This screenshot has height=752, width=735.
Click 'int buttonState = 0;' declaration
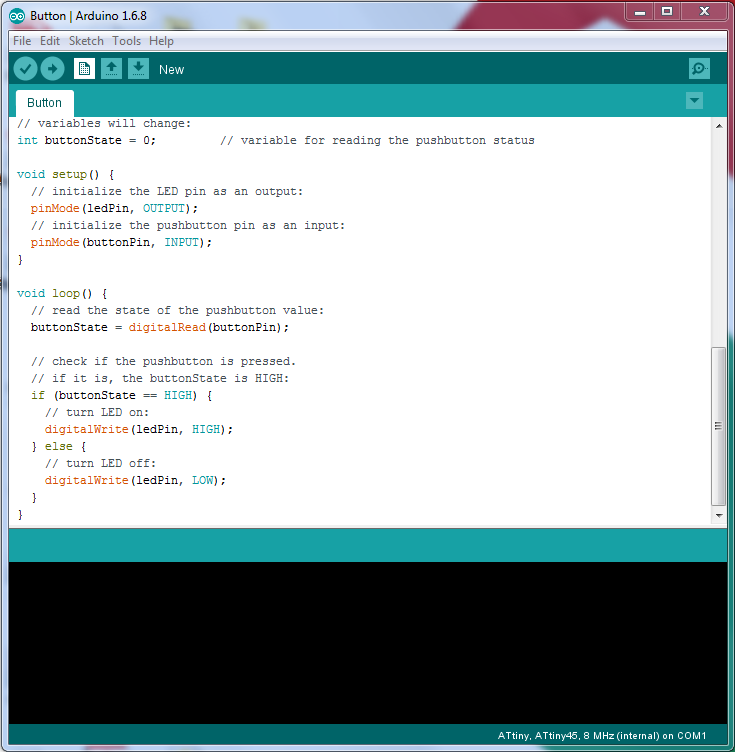[x=86, y=141]
